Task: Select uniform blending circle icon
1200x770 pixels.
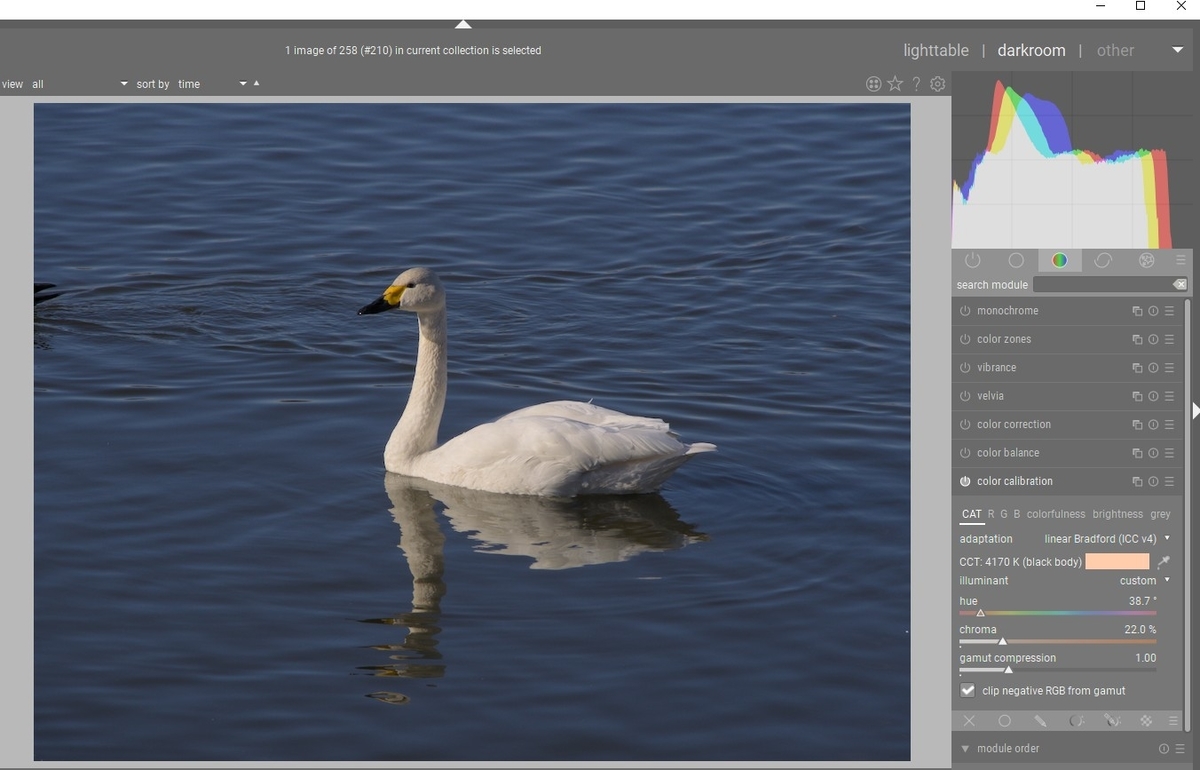Action: 1005,721
